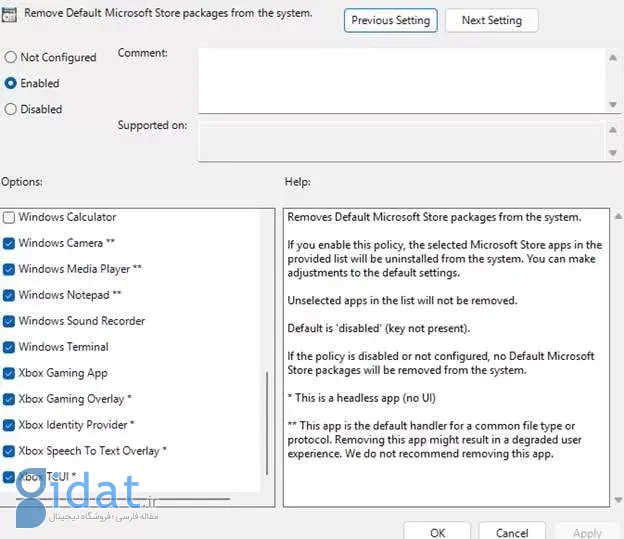The height and width of the screenshot is (539, 624).
Task: Uncheck the Windows Media Player checkbox
Action: [x=9, y=270]
